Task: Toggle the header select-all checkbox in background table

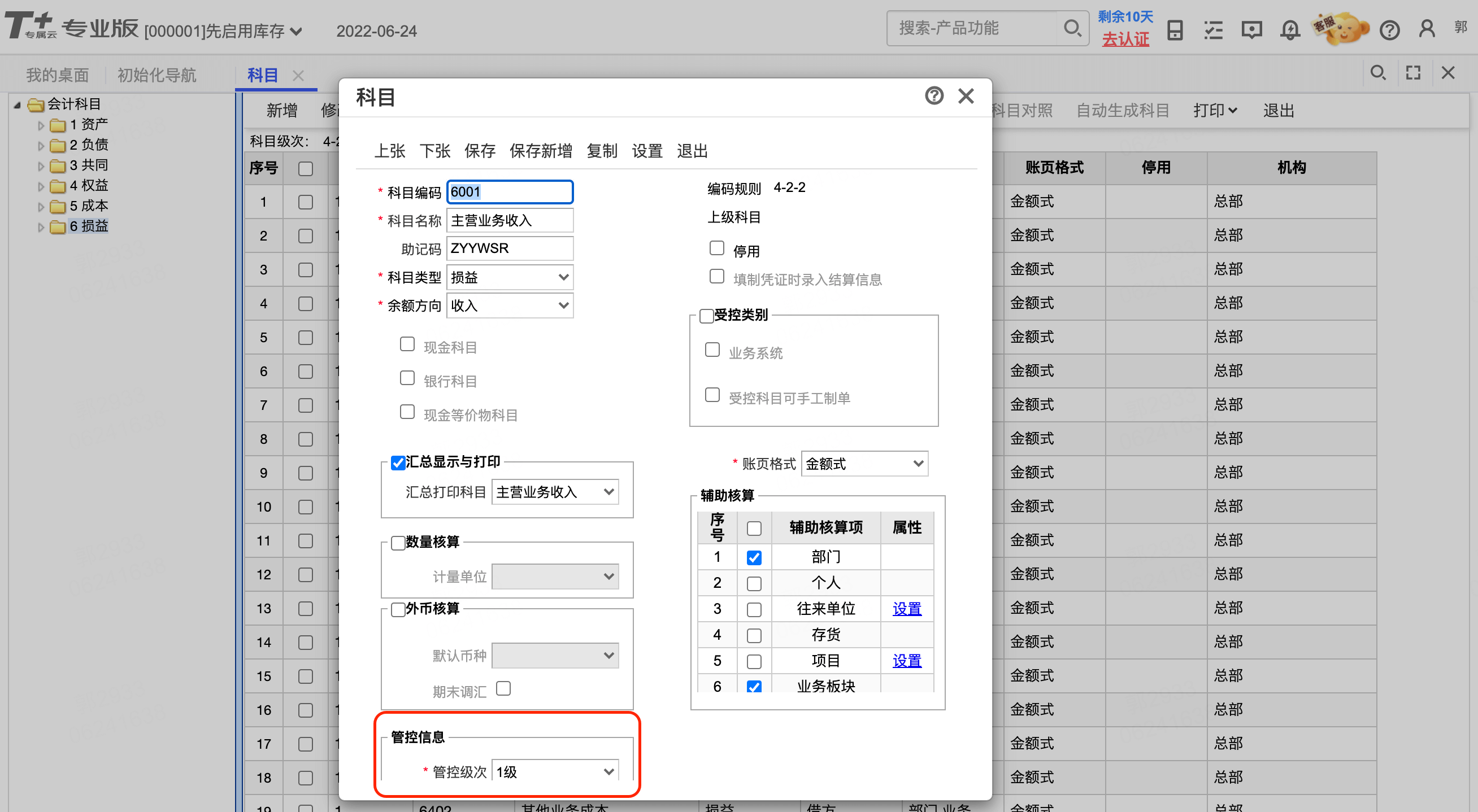Action: 305,169
